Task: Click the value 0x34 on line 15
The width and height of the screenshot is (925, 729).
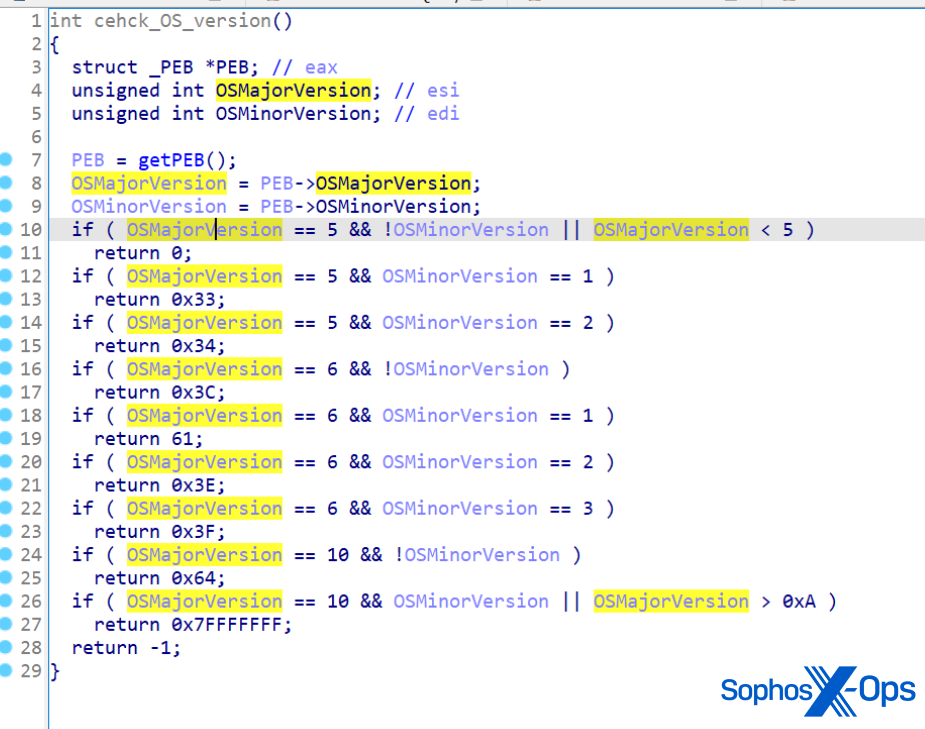Action: pos(193,346)
